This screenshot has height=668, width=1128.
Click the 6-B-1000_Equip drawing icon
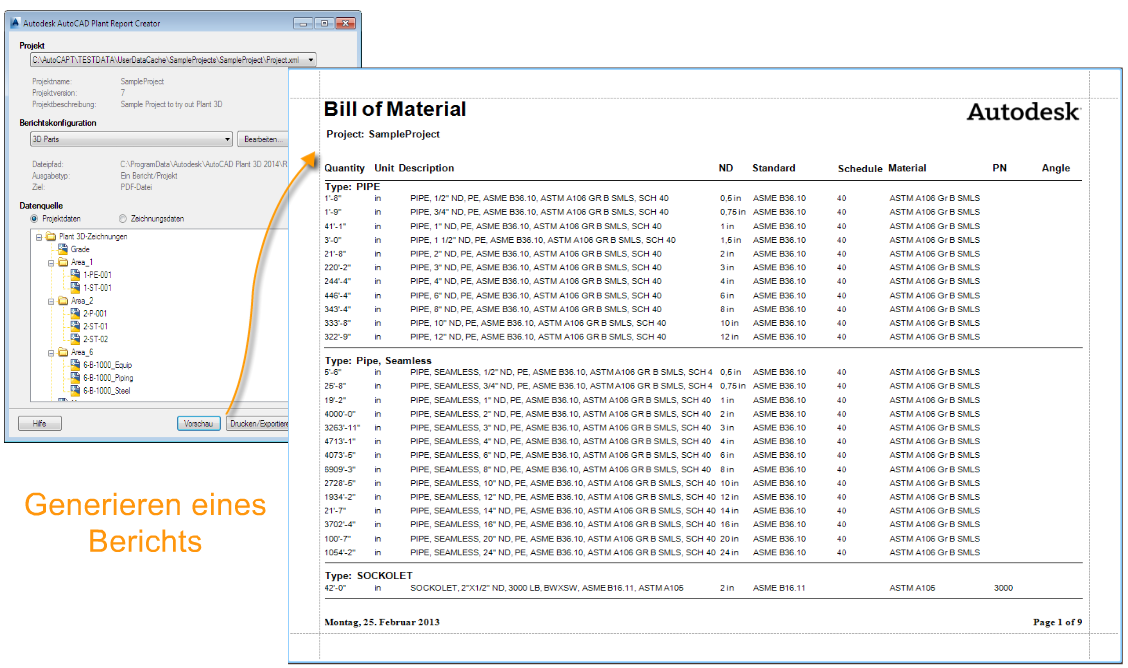pos(75,365)
